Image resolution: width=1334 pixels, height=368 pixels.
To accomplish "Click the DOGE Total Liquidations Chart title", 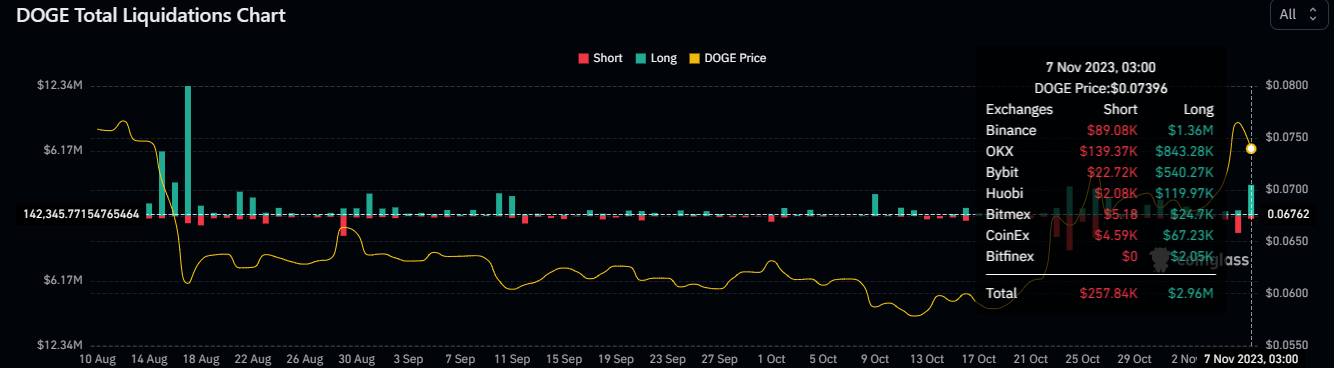I will [x=150, y=16].
